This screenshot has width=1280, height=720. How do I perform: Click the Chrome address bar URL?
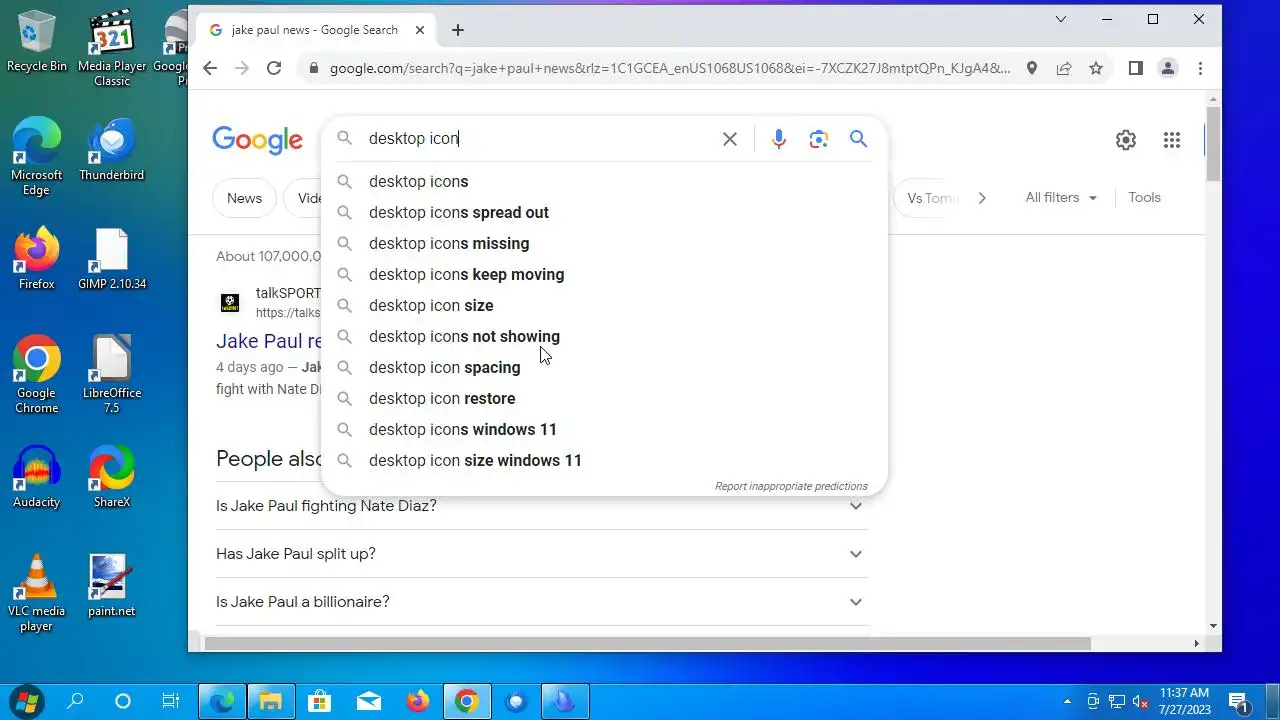click(x=670, y=68)
